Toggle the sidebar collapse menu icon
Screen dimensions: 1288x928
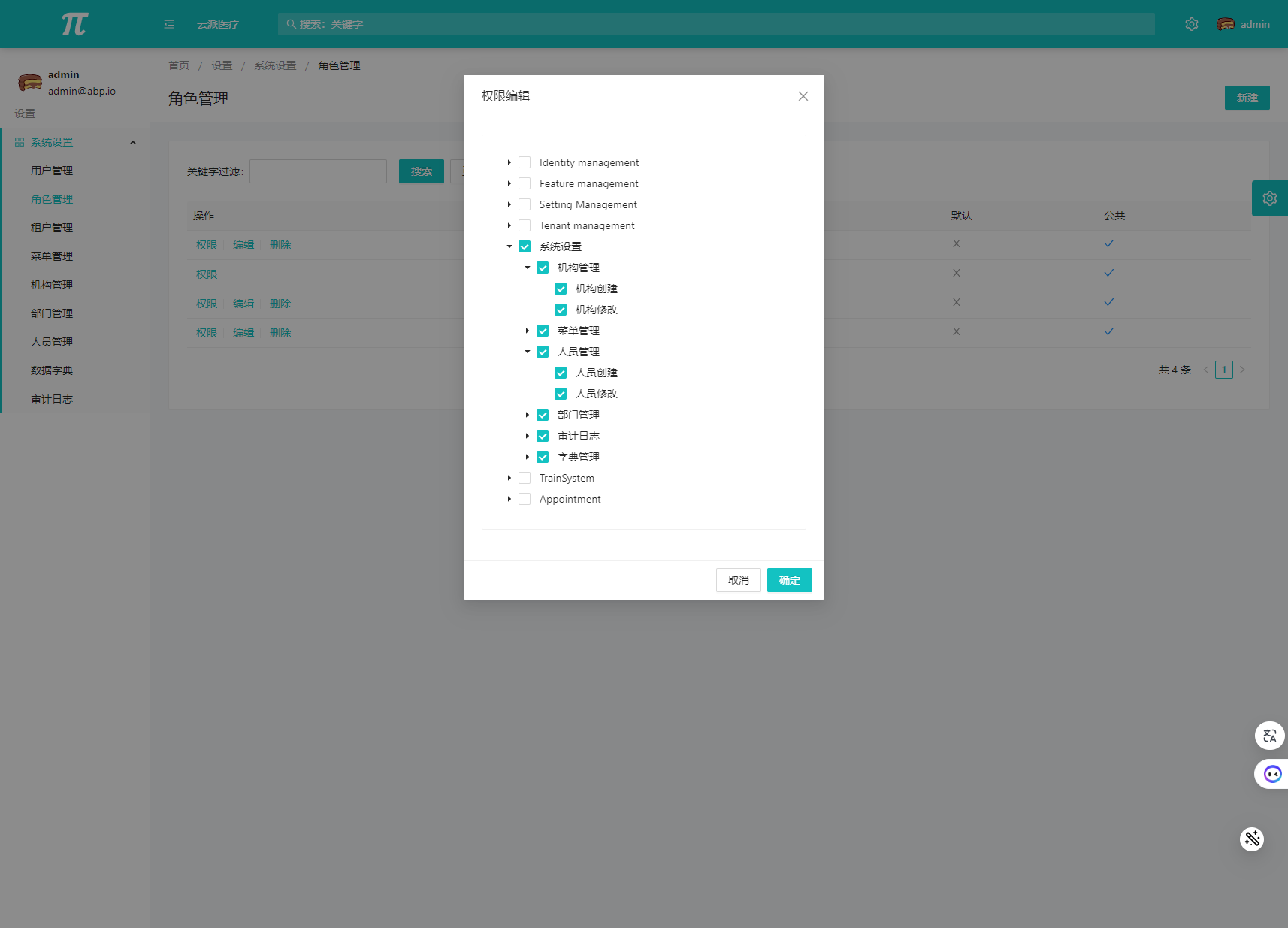coord(169,24)
